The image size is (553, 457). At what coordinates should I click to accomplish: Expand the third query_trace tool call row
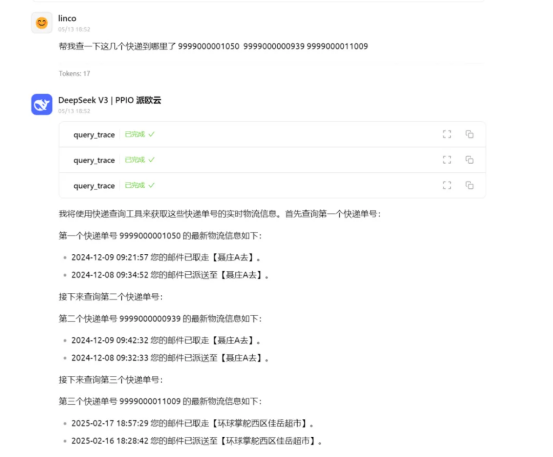pyautogui.click(x=272, y=185)
